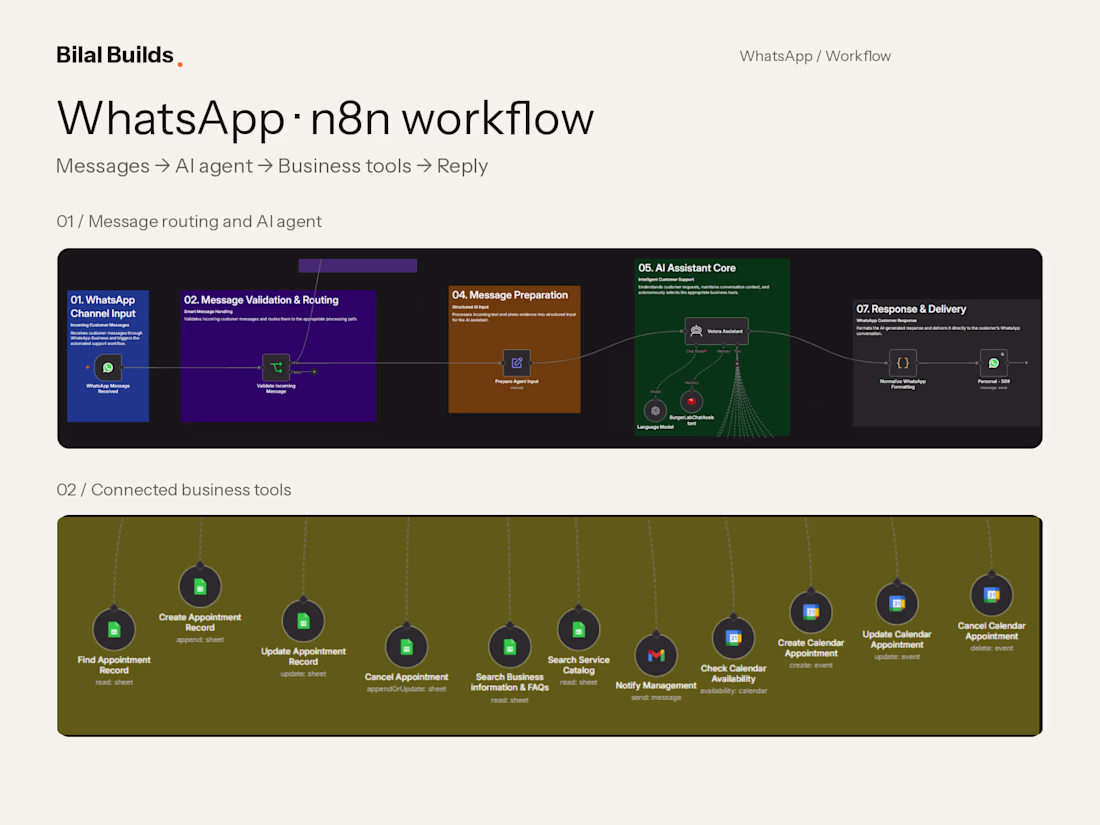Select the Search Business Information & FAQs icon

coord(509,647)
